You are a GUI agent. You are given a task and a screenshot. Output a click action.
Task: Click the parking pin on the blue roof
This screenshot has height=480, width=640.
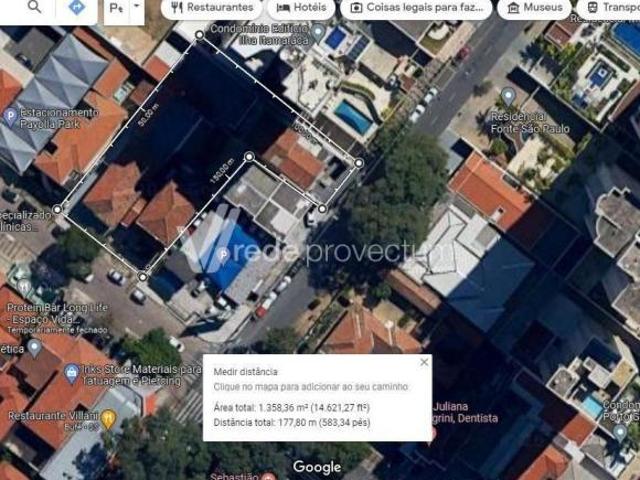point(223,256)
